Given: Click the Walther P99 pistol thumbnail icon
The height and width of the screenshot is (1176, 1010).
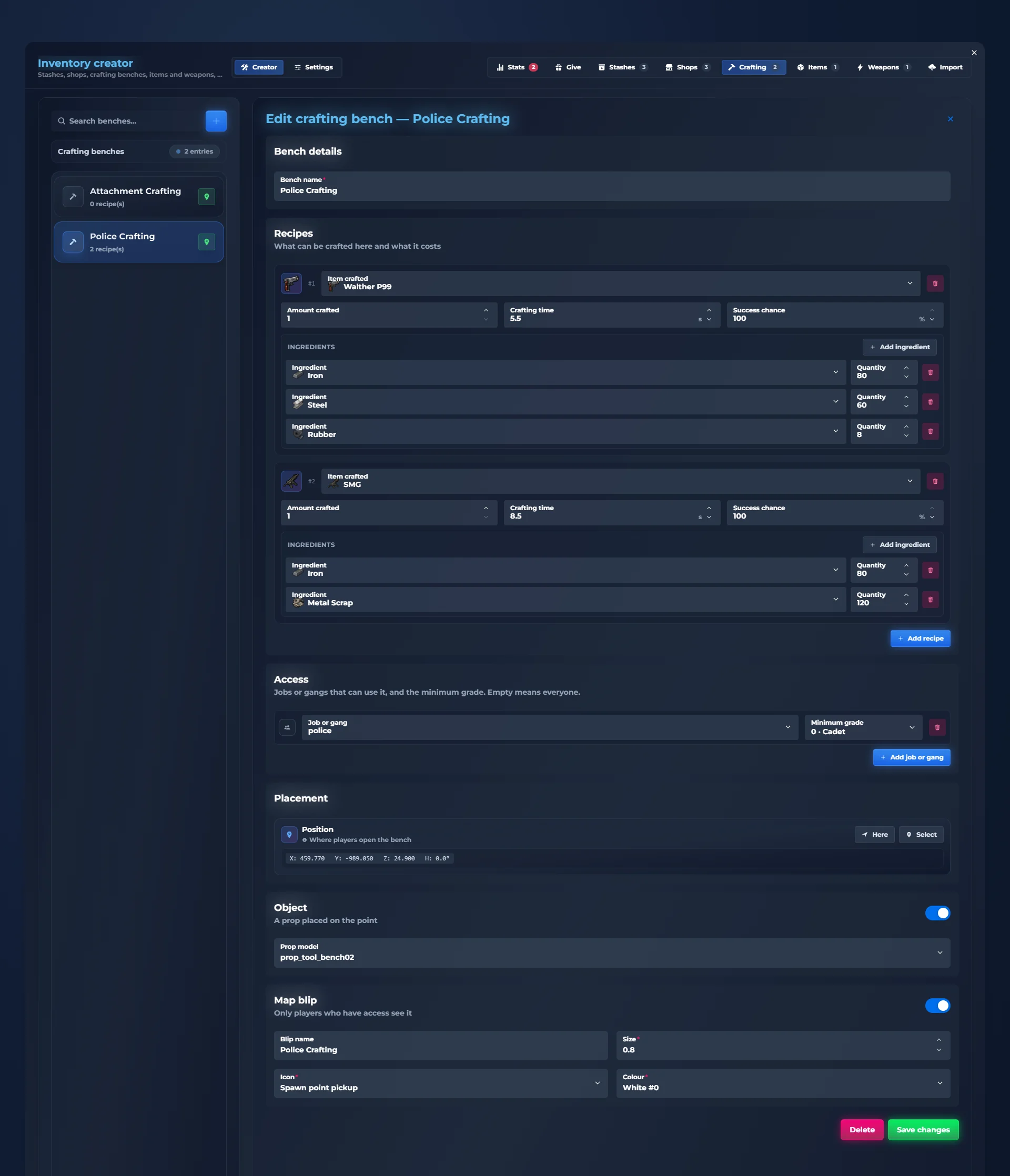Looking at the screenshot, I should pos(291,283).
